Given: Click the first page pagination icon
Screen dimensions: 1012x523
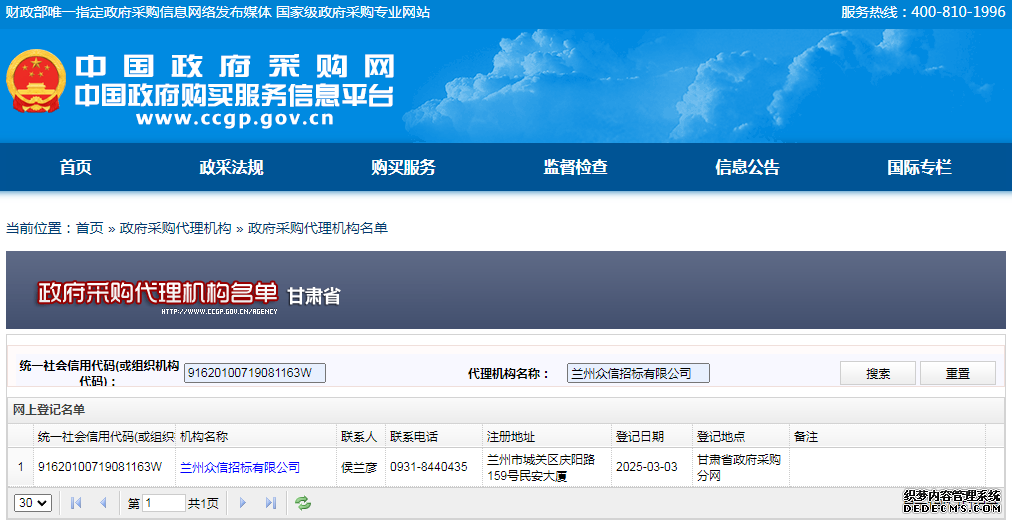Looking at the screenshot, I should tap(76, 503).
